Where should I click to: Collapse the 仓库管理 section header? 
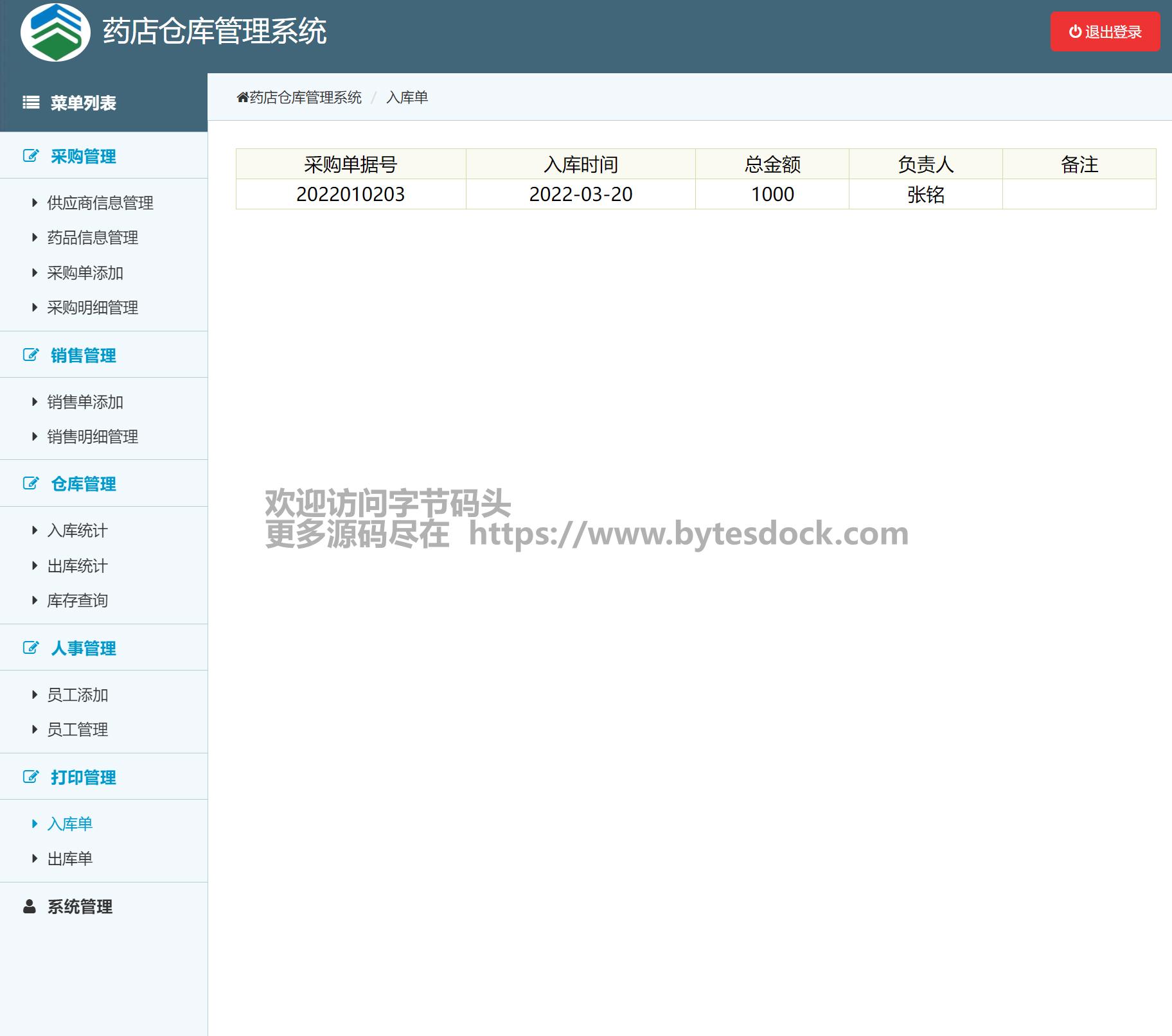pyautogui.click(x=84, y=484)
